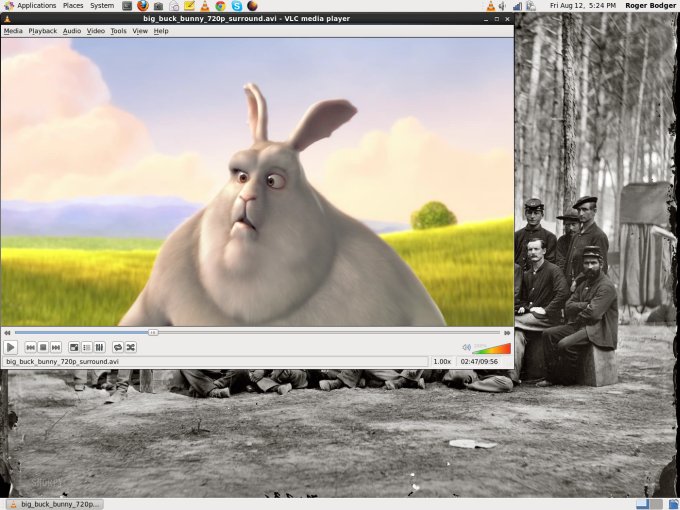Open the System menu in the top panel
680x510 pixels.
tap(102, 6)
